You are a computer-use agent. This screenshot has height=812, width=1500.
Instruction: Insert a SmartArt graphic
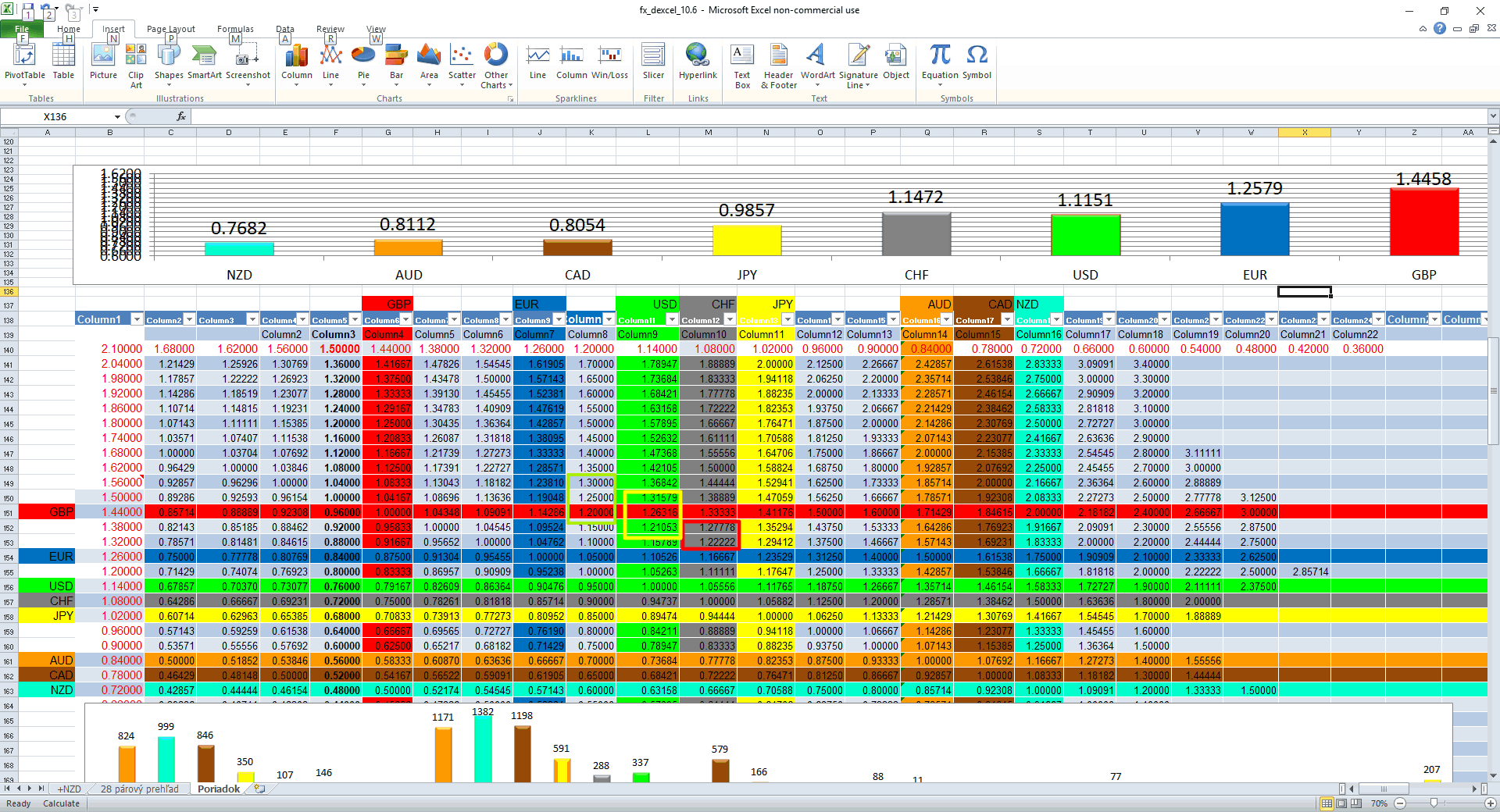click(204, 62)
